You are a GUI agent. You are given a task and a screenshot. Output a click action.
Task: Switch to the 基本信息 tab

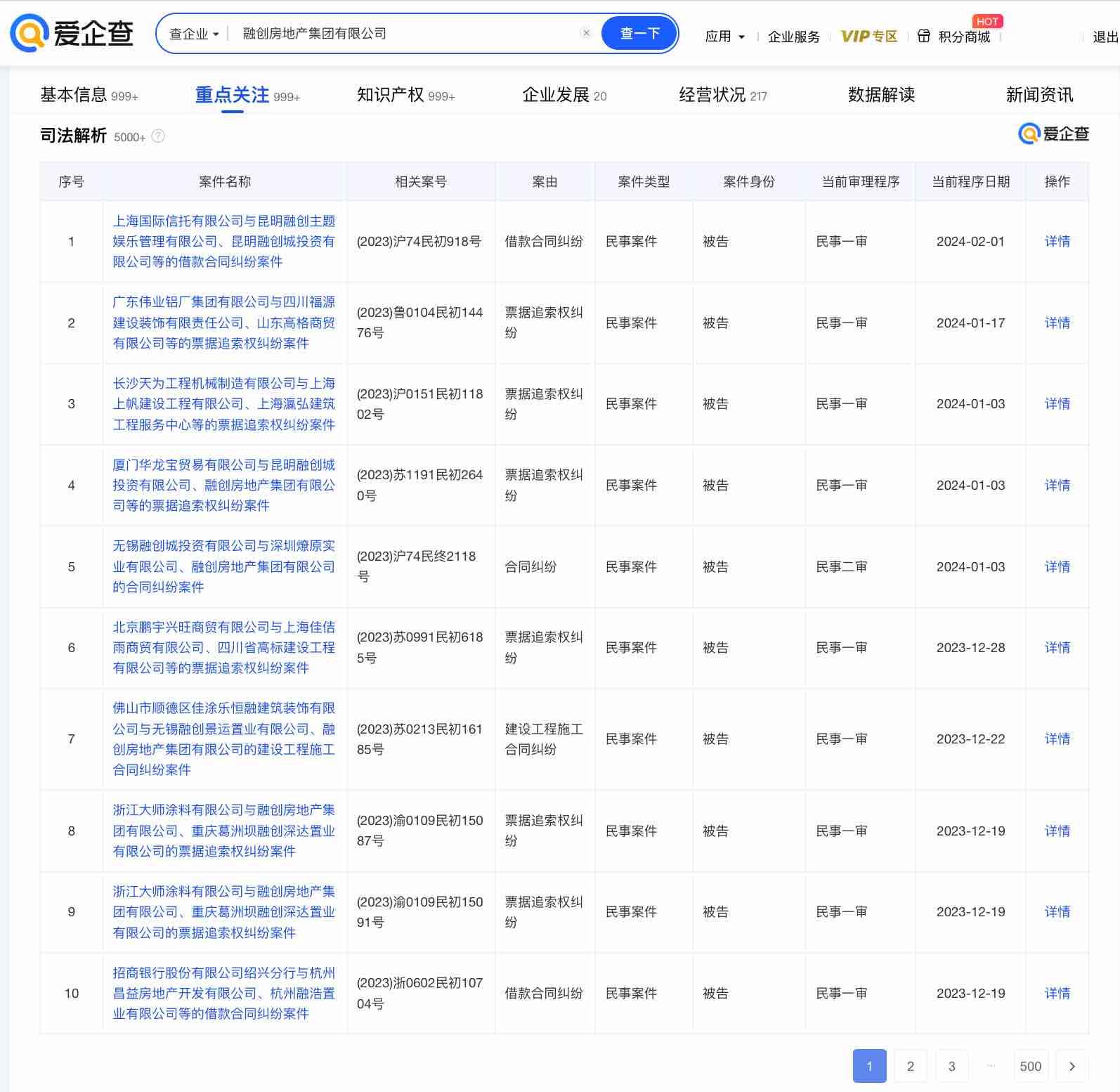[x=89, y=95]
